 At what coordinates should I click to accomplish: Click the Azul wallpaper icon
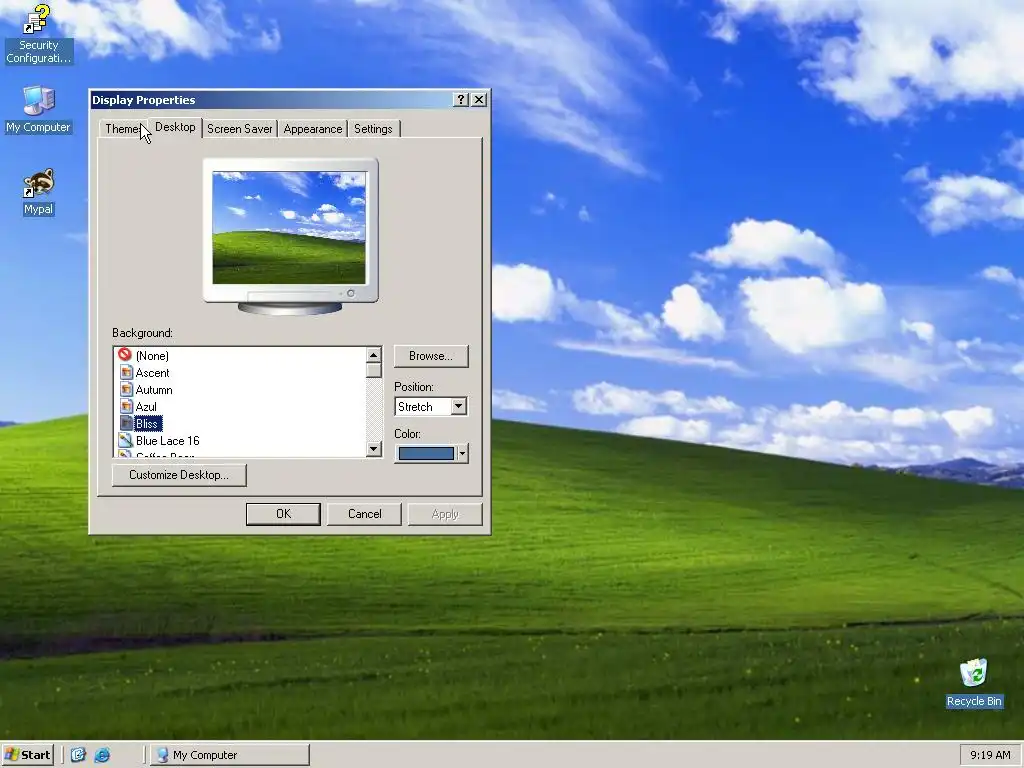(127, 407)
